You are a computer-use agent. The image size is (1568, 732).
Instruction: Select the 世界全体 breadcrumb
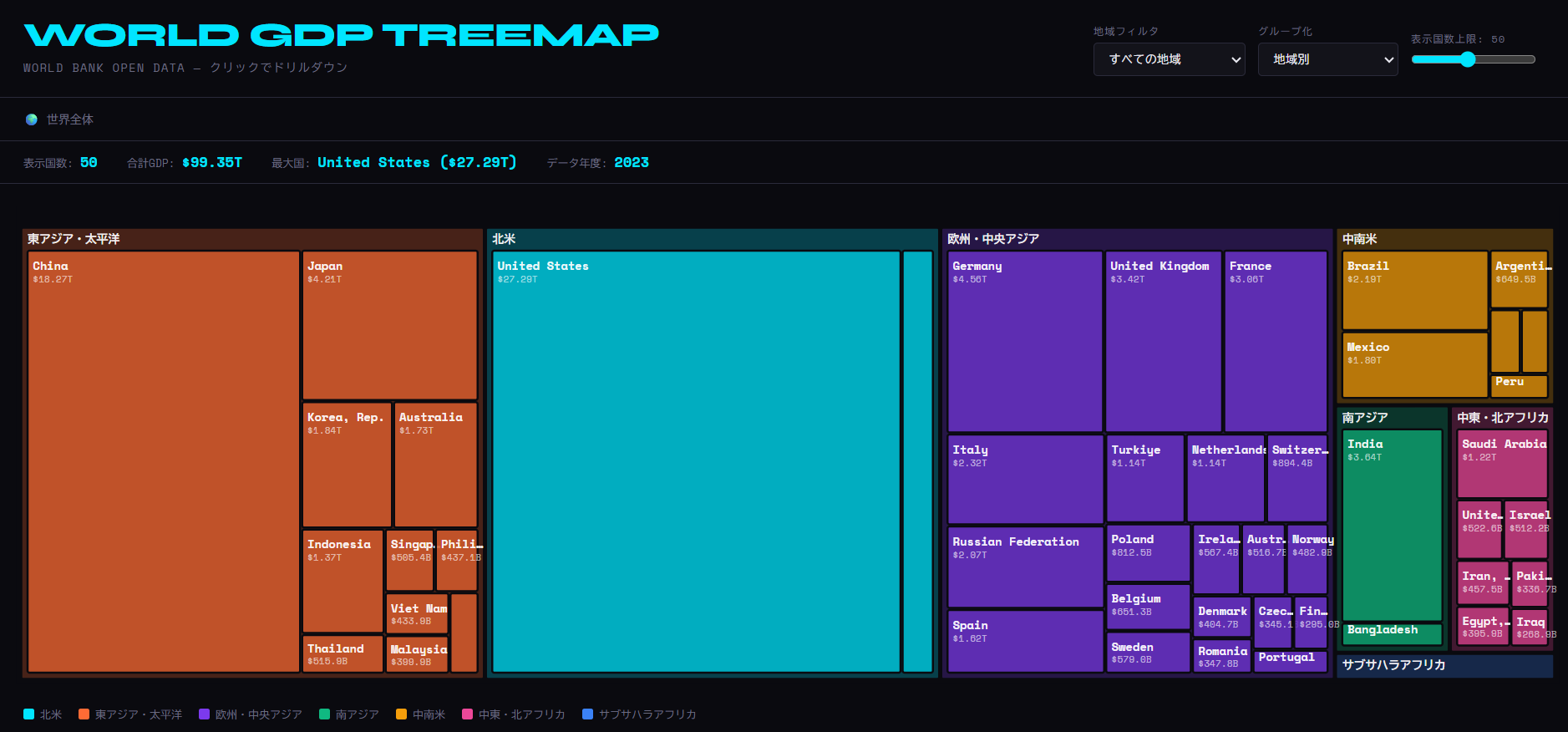tap(70, 119)
